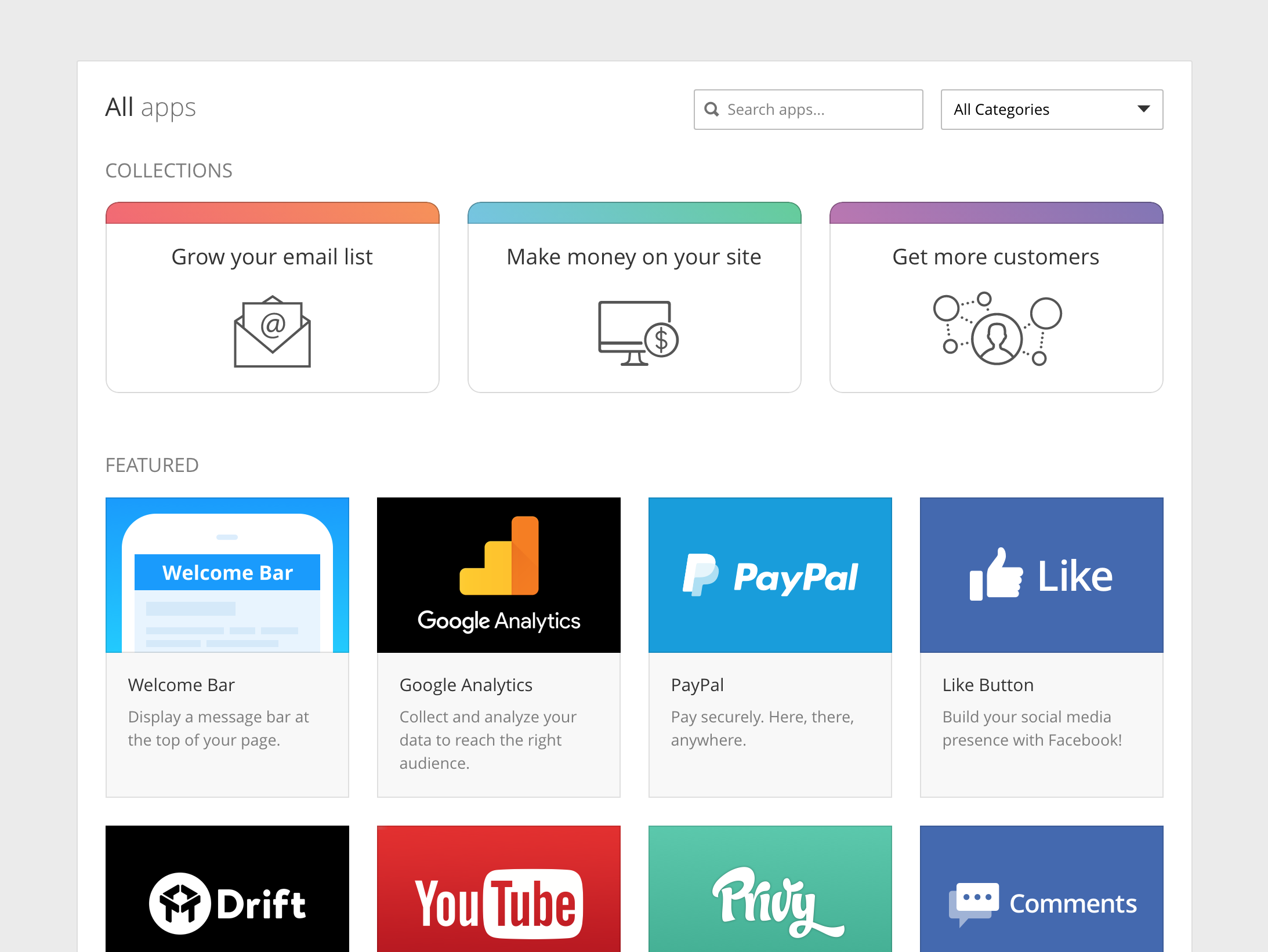Click the customer network icon

point(997,329)
